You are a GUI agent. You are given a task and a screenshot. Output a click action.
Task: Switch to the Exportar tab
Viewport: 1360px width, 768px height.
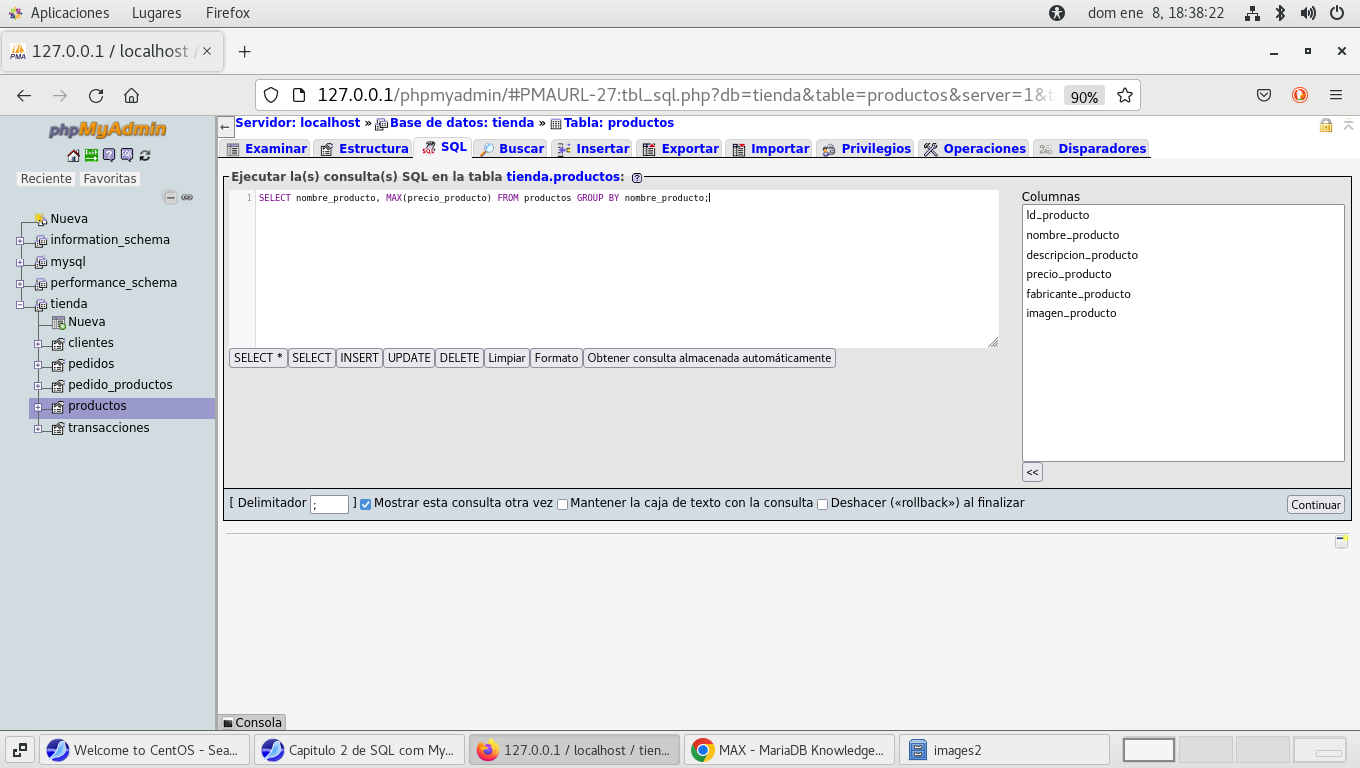point(680,149)
